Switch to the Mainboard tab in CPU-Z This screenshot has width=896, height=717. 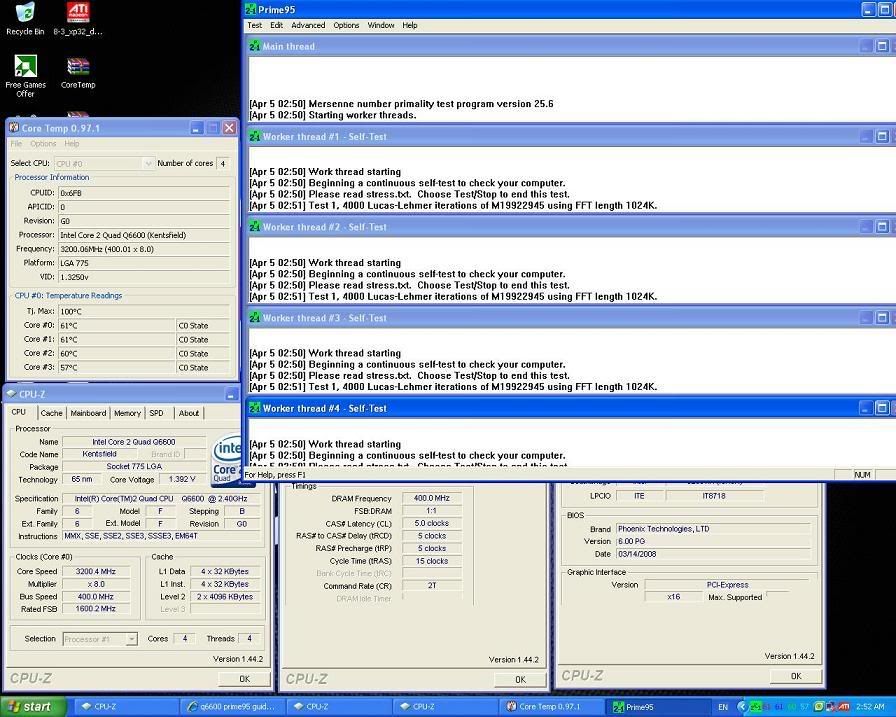[89, 413]
